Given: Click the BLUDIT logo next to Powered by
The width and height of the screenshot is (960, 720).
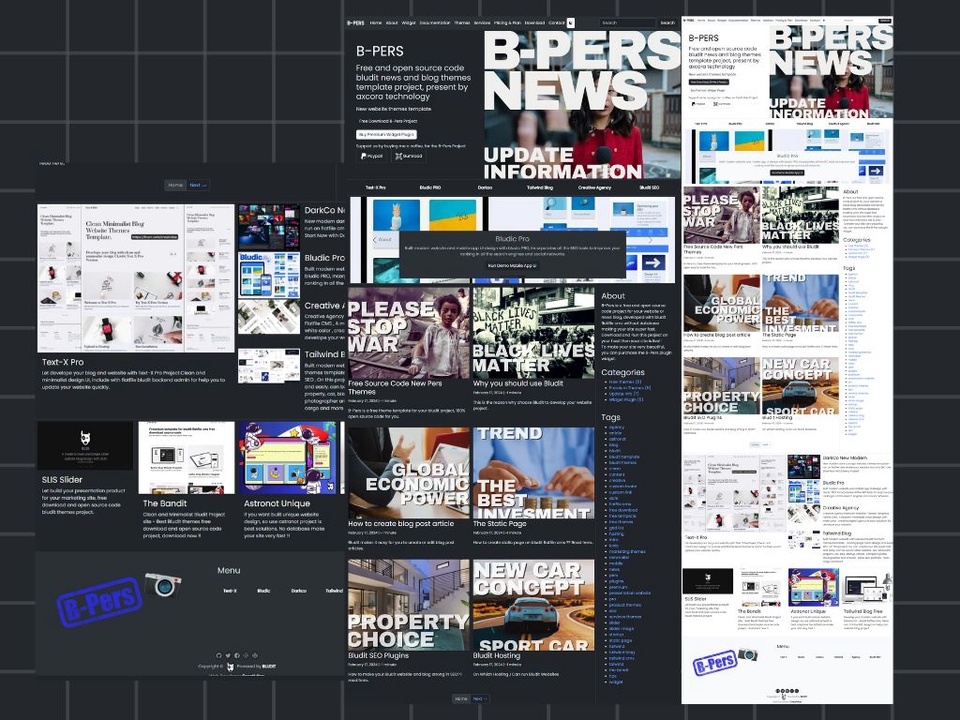Looking at the screenshot, I should pyautogui.click(x=269, y=666).
